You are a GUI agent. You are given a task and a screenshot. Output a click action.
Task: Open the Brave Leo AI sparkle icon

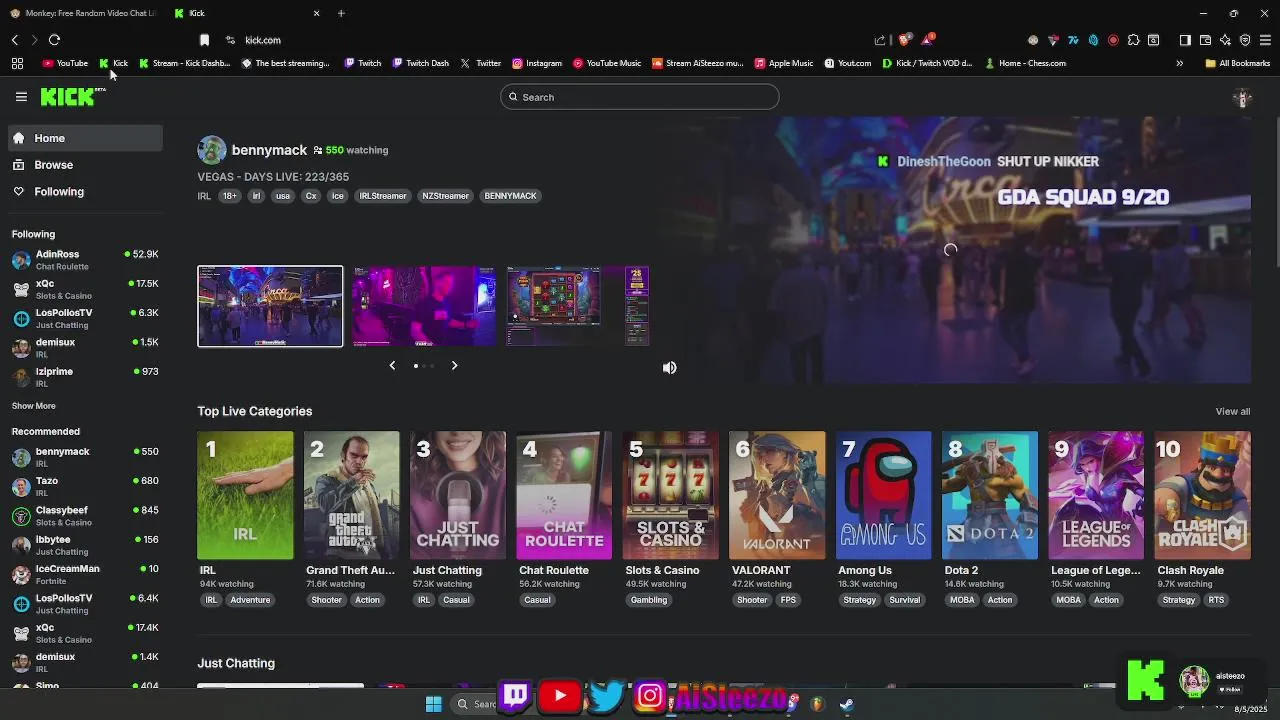point(1225,40)
